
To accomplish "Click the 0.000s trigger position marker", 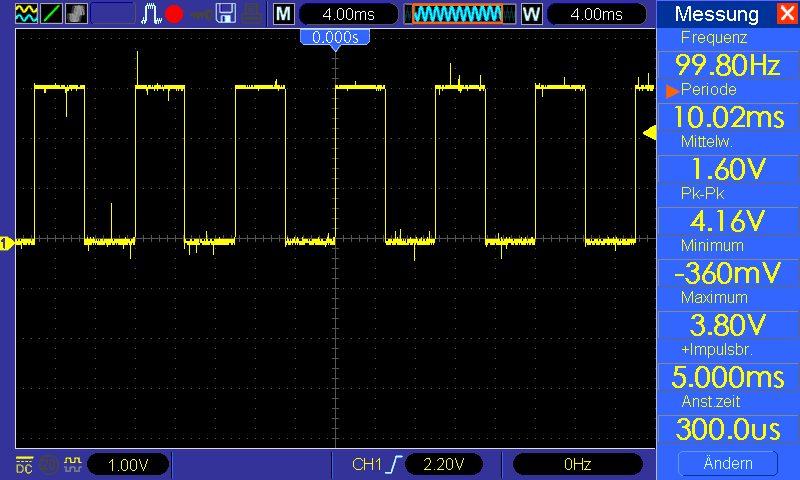I will coord(335,38).
